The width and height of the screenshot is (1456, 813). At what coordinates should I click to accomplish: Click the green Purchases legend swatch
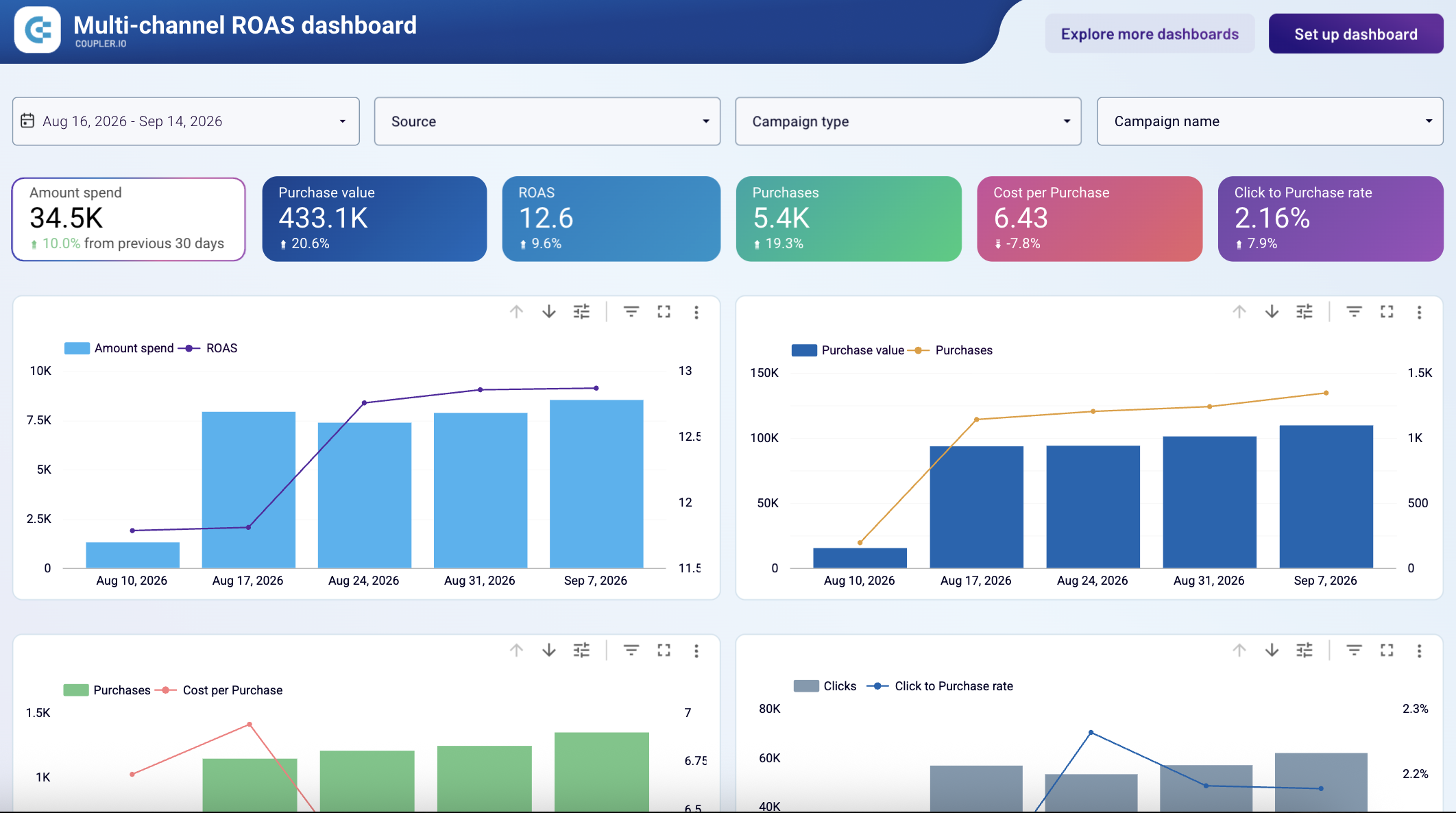(x=75, y=690)
